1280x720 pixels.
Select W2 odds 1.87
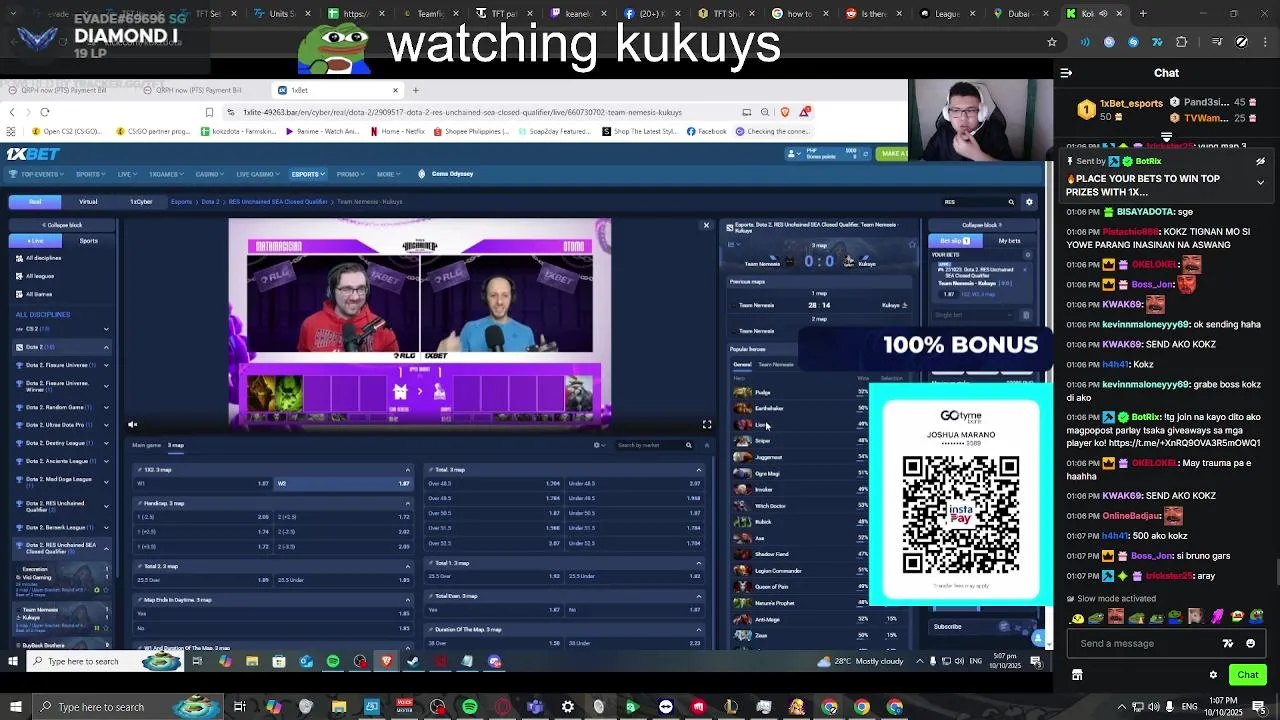(343, 484)
